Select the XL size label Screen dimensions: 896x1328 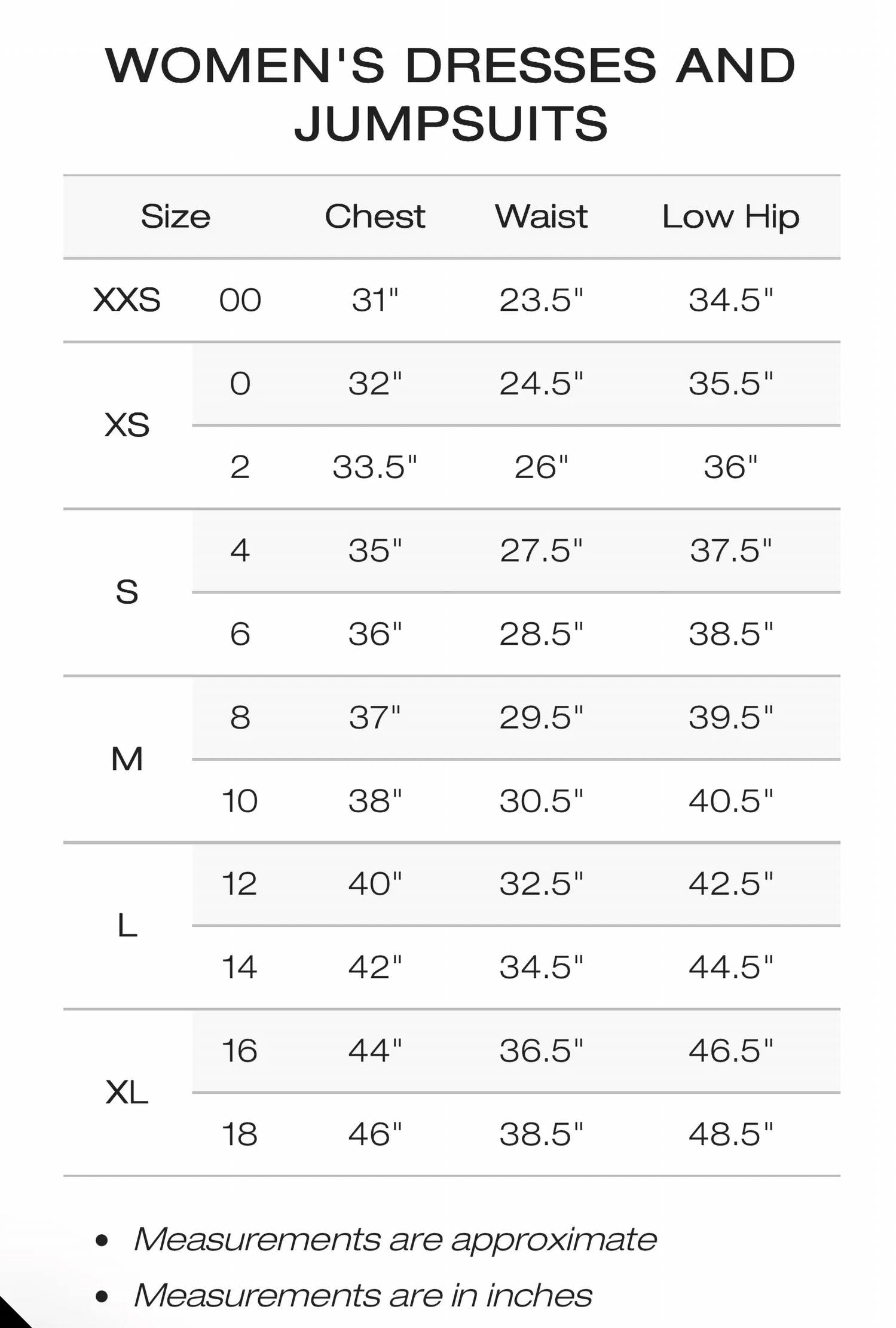click(127, 1093)
